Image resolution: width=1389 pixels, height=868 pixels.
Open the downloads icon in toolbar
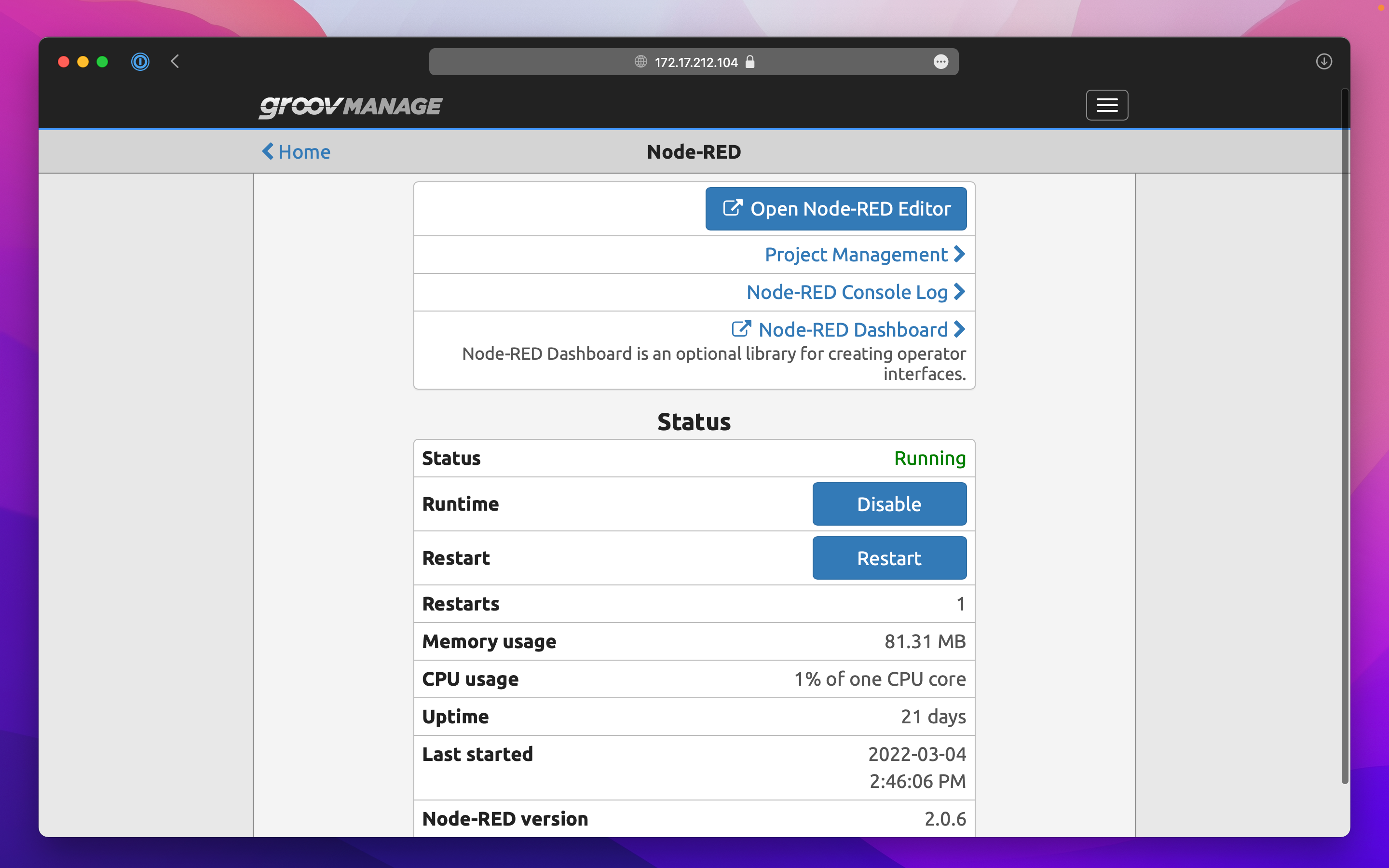coord(1323,61)
